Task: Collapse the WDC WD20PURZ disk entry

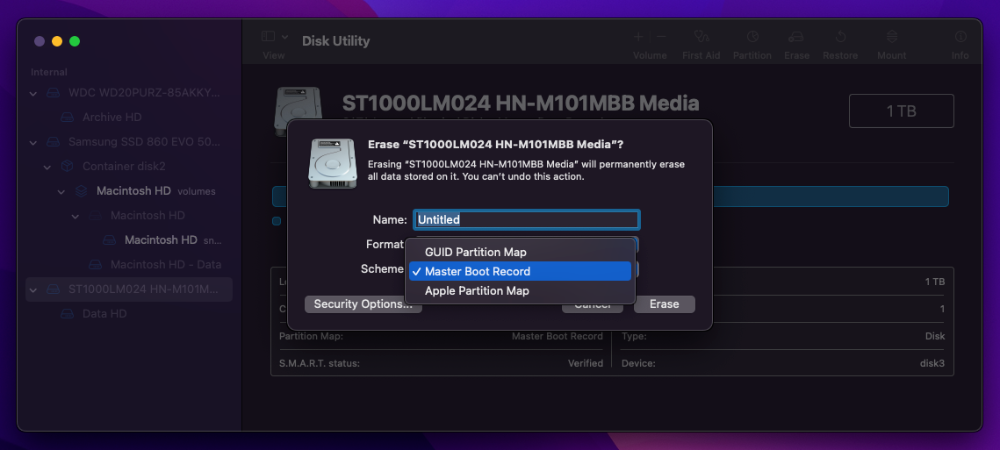Action: (x=34, y=93)
